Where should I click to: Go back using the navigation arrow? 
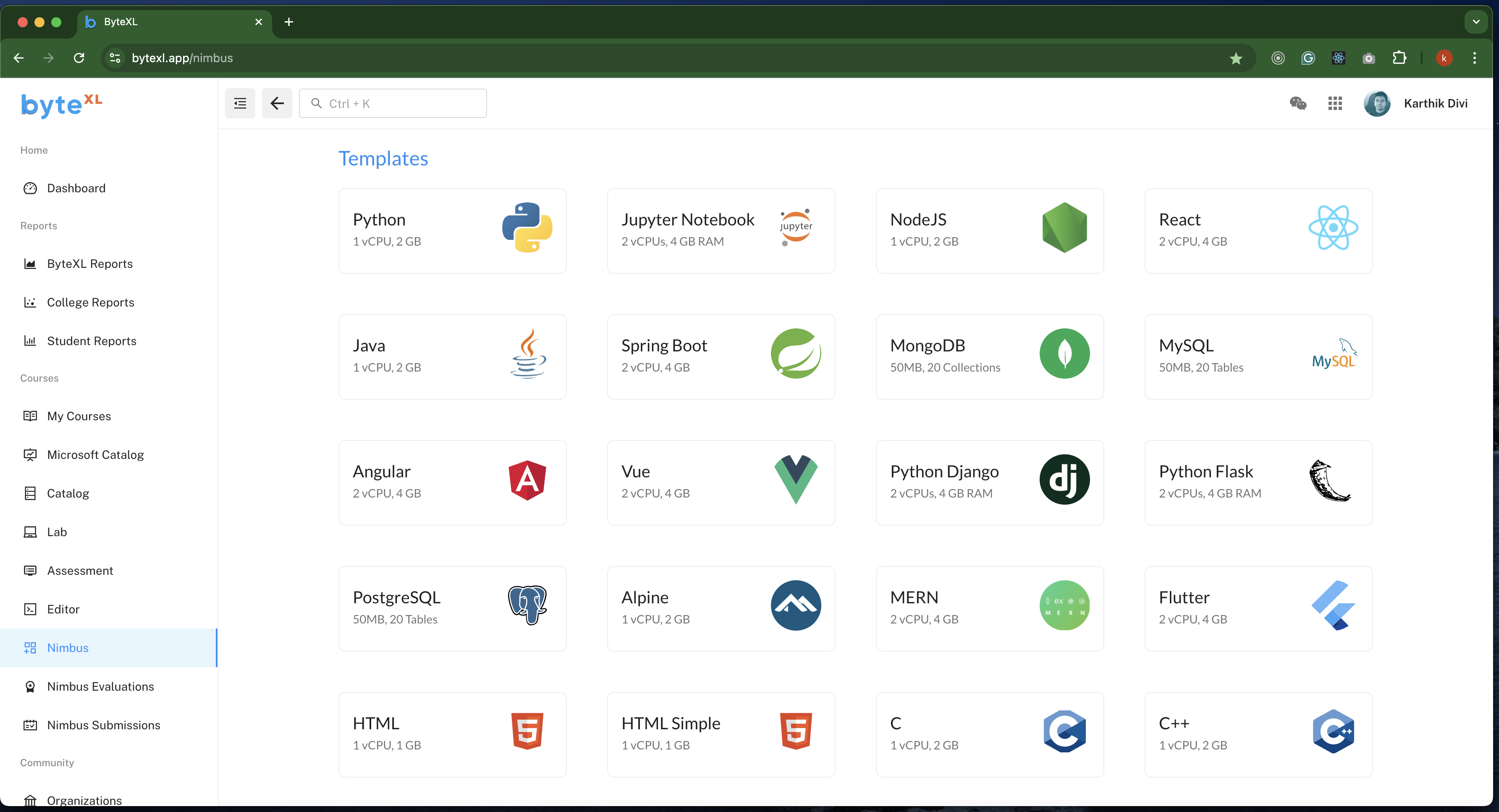[x=277, y=103]
